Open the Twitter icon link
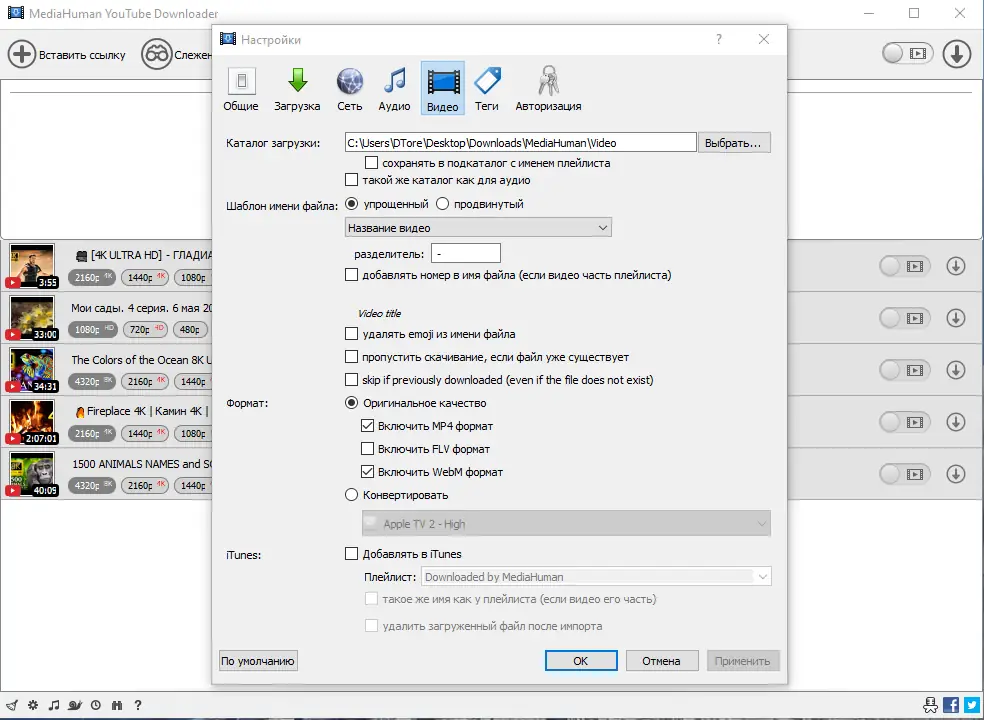The height and width of the screenshot is (720, 984). tap(972, 705)
